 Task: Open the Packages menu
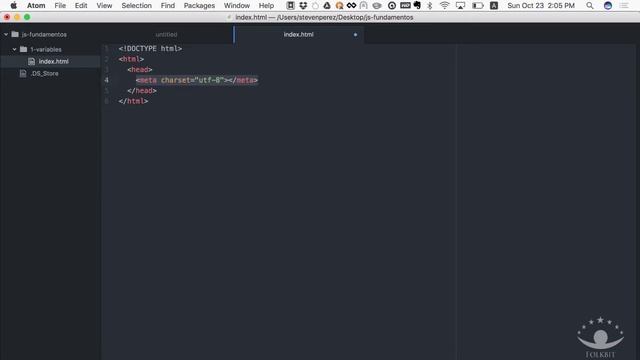[199, 5]
